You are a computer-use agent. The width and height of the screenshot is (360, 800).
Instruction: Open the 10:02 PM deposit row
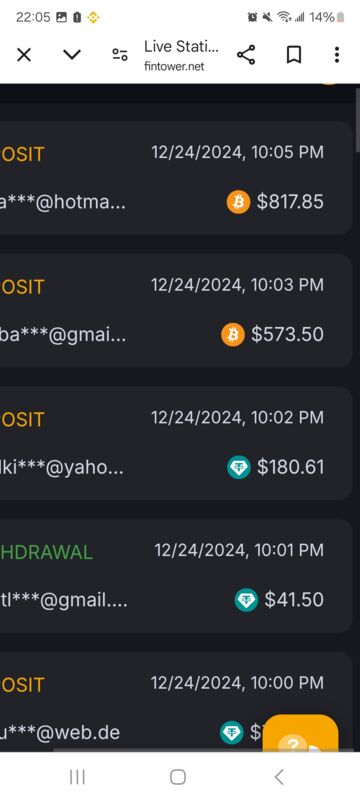(x=176, y=443)
